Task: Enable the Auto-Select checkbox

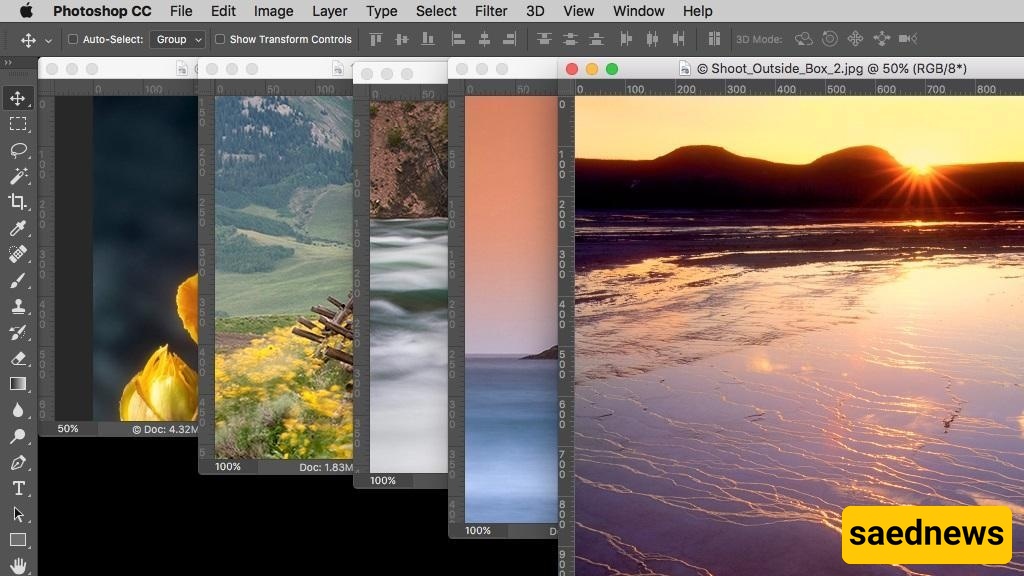Action: click(73, 40)
